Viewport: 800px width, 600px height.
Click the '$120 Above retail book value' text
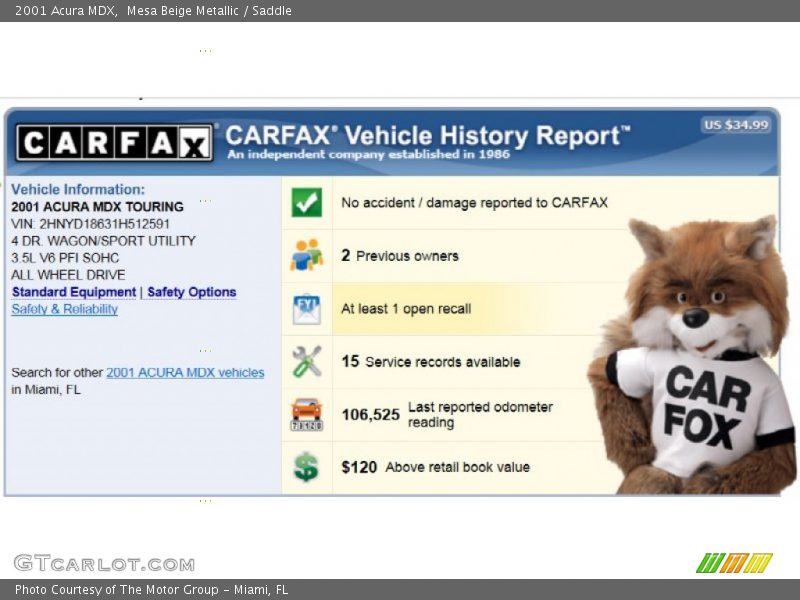[x=435, y=467]
